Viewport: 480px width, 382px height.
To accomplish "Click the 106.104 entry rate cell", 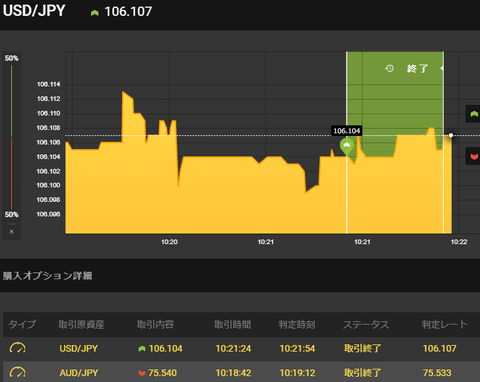I will [166, 348].
